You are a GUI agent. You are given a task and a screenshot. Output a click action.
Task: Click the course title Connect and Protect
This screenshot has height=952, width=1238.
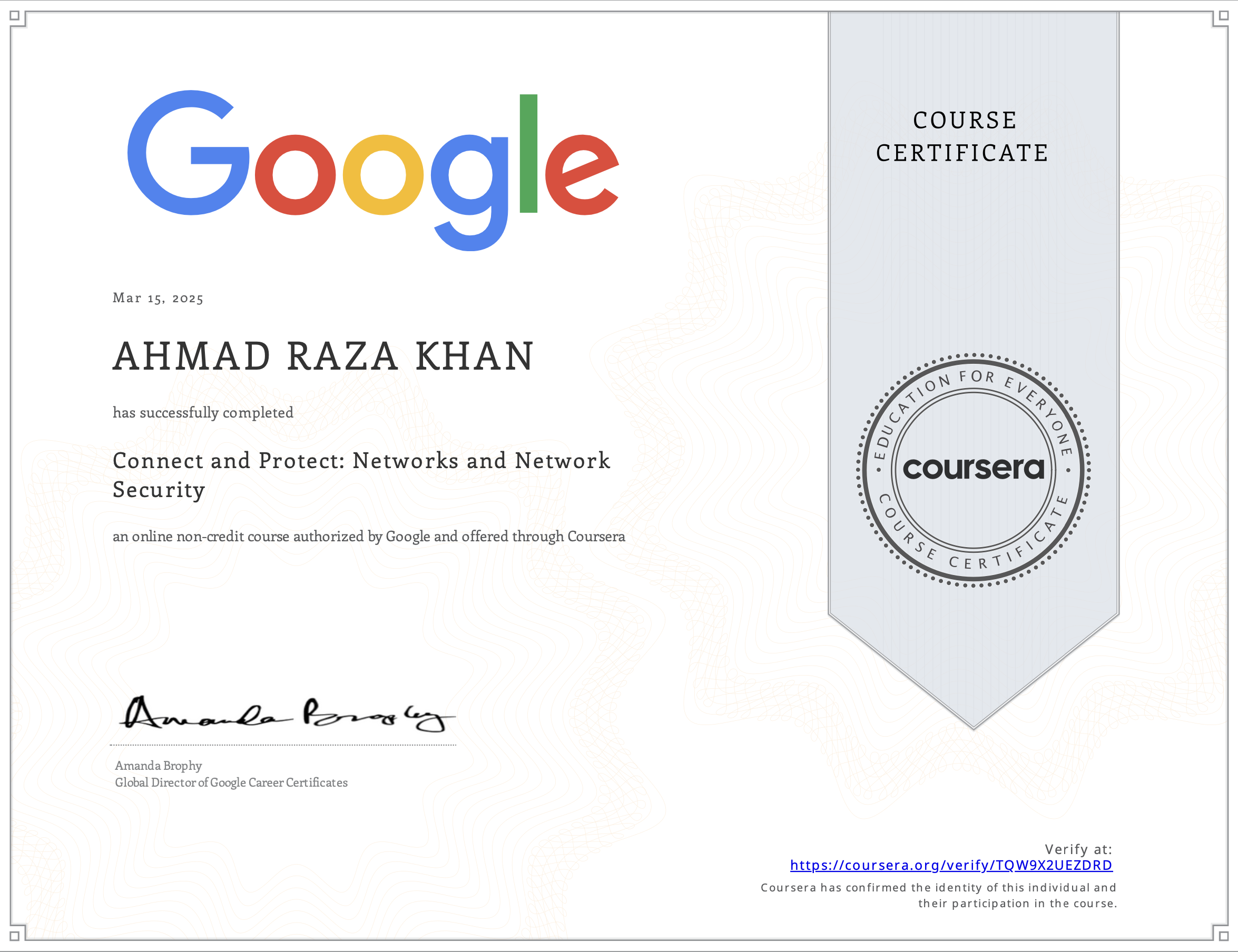[361, 475]
